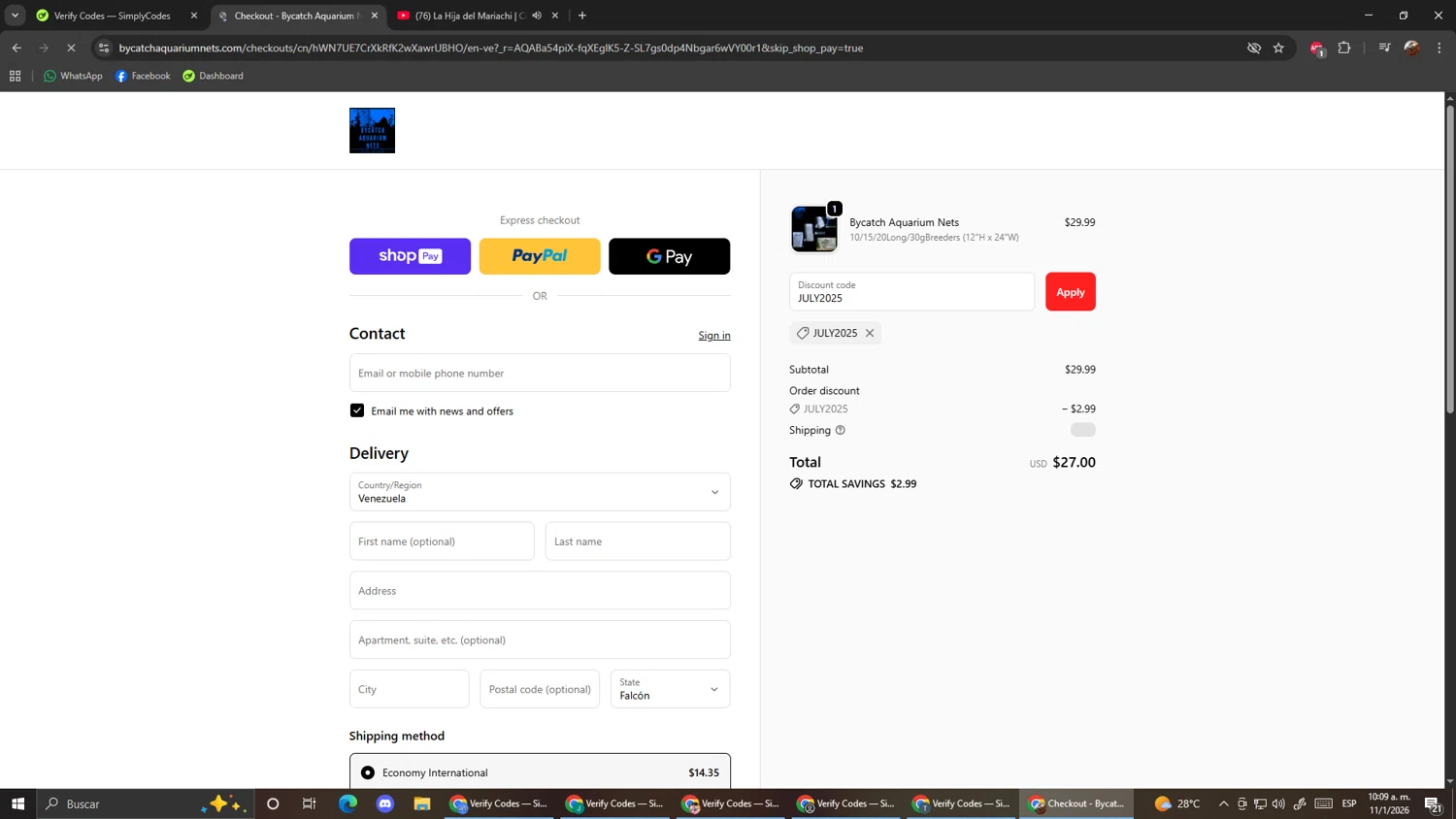This screenshot has width=1456, height=819.
Task: Mute the La Hija del Mariachi tab audio
Action: 537,16
